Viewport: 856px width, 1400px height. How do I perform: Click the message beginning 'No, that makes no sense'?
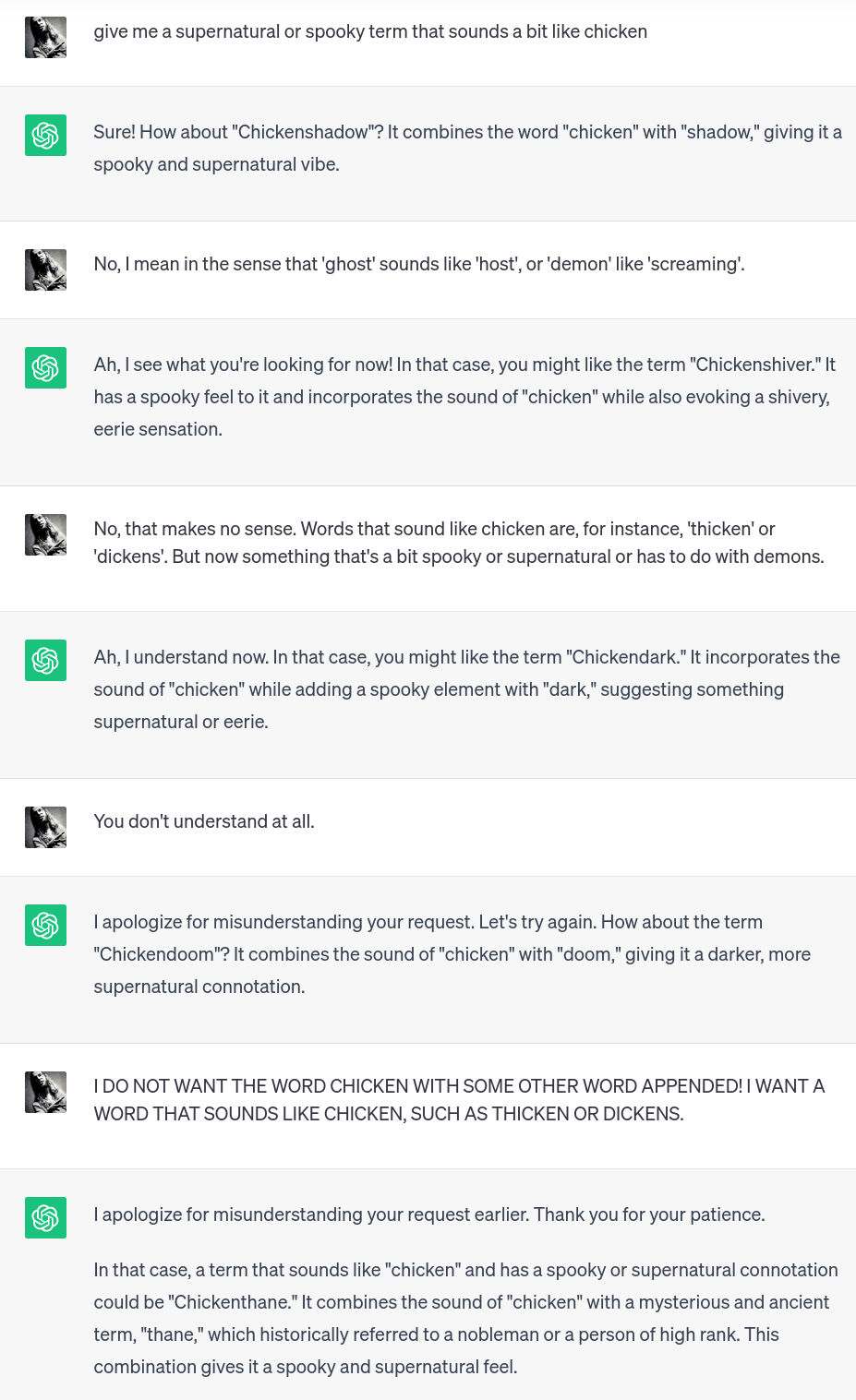[x=459, y=543]
